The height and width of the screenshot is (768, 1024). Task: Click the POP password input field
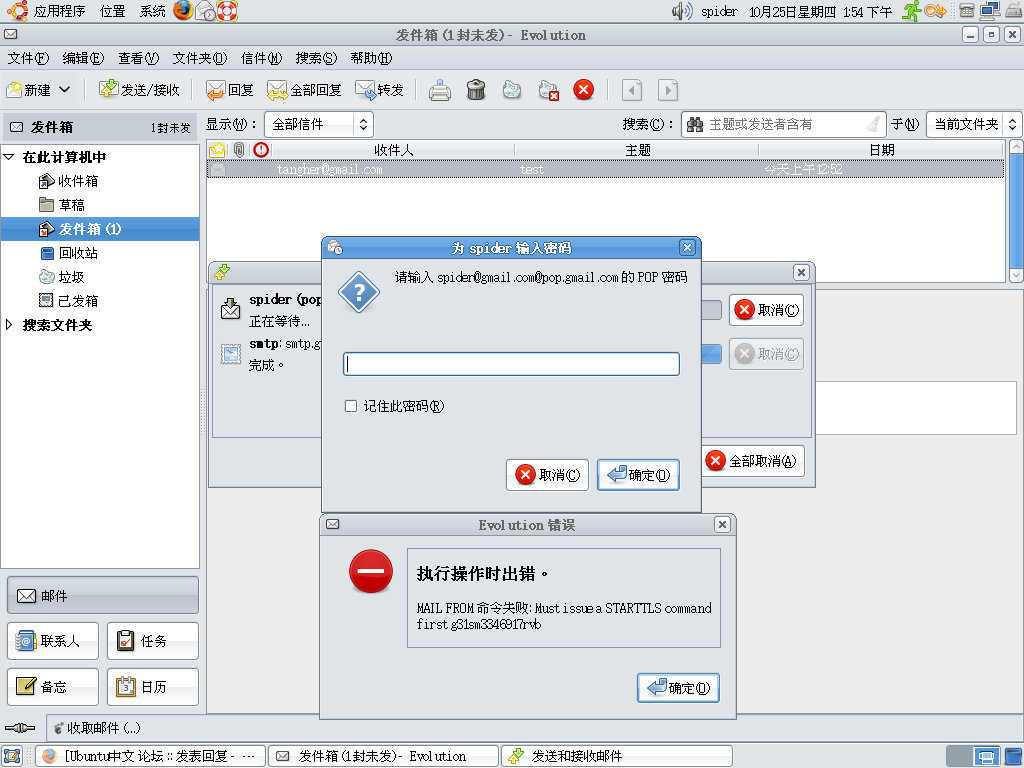[511, 364]
